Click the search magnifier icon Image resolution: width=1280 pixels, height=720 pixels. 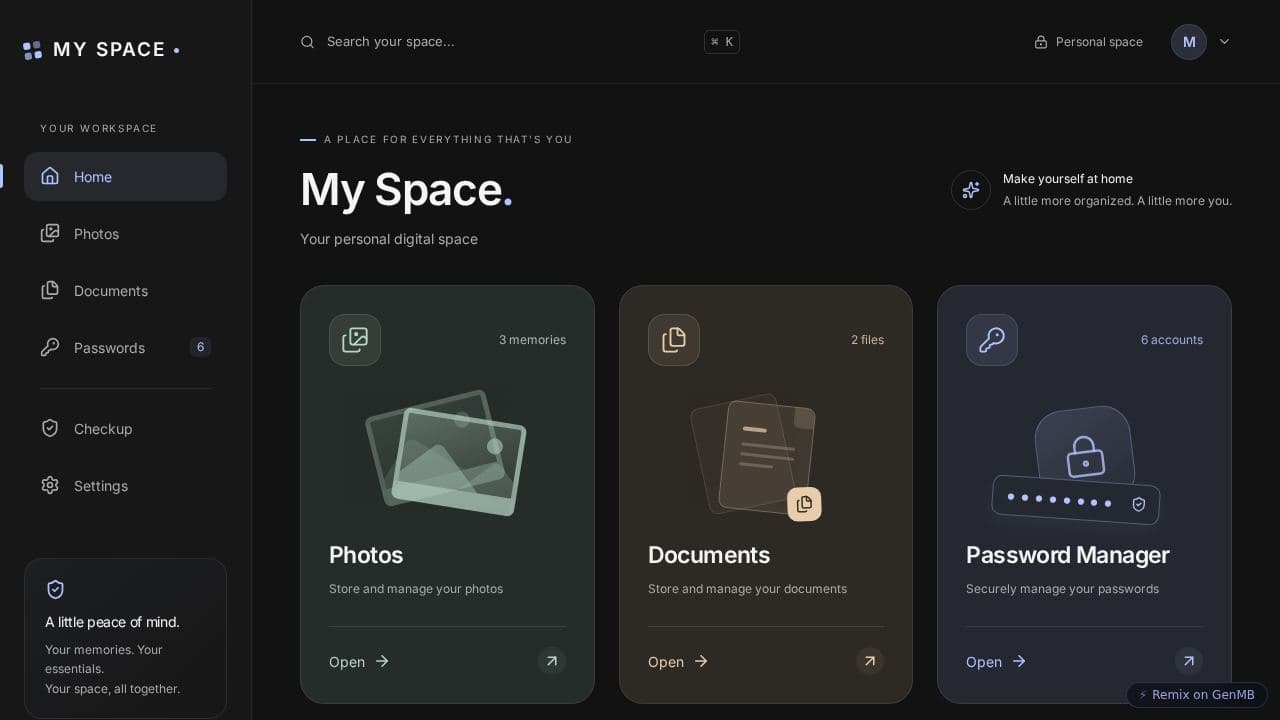(308, 42)
